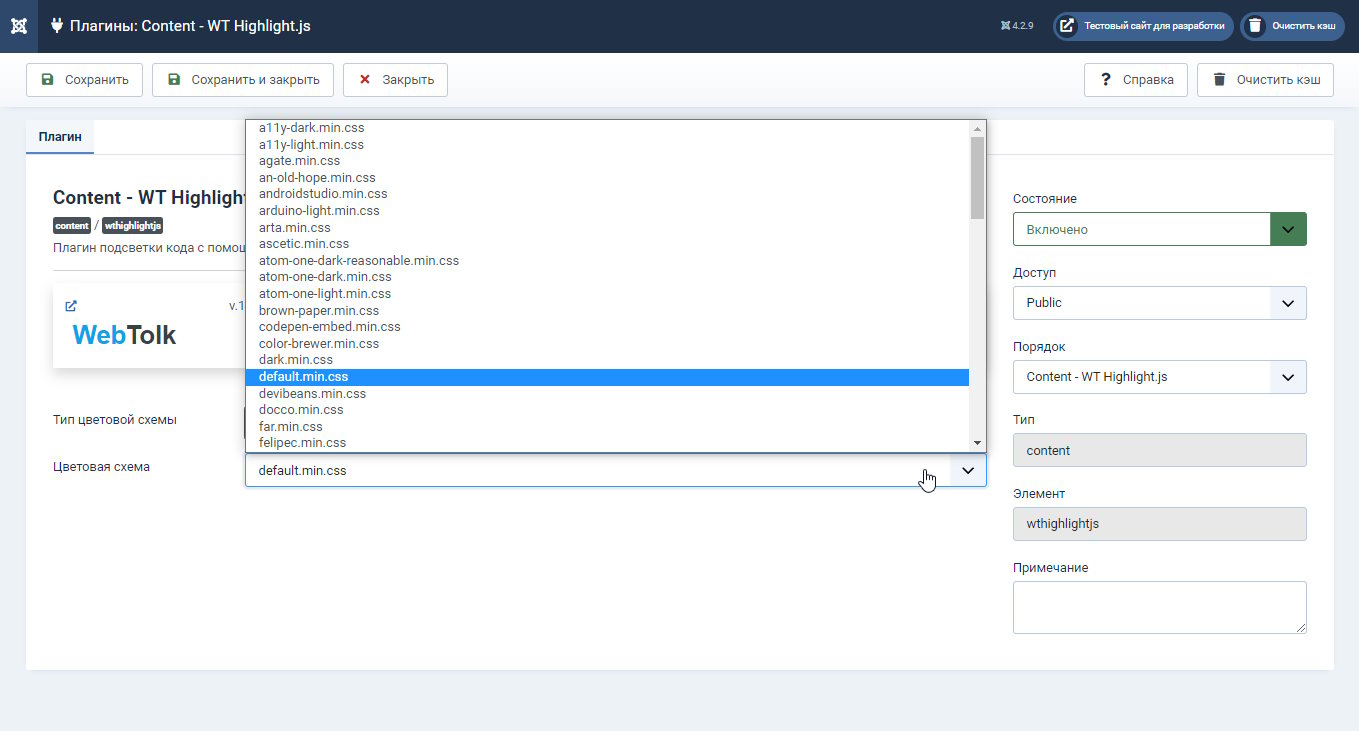Select a11y-dark.min.css from the list
The height and width of the screenshot is (731, 1359).
(607, 128)
